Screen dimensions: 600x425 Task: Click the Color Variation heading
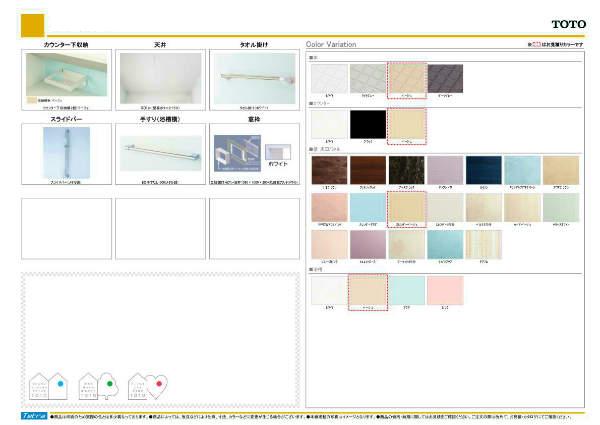point(330,45)
